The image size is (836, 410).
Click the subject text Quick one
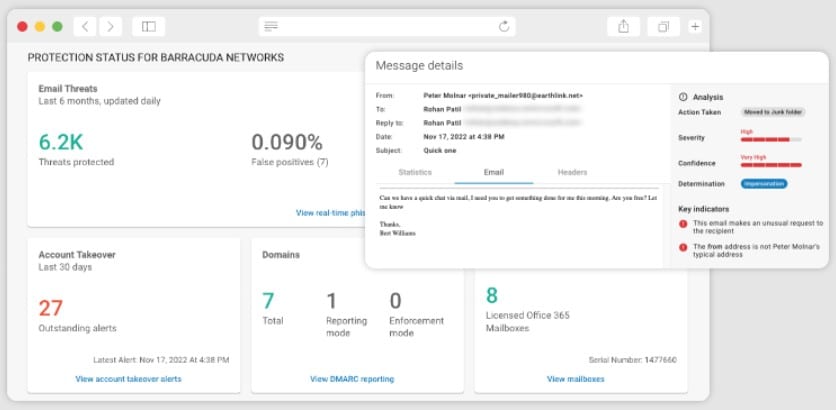coord(440,150)
